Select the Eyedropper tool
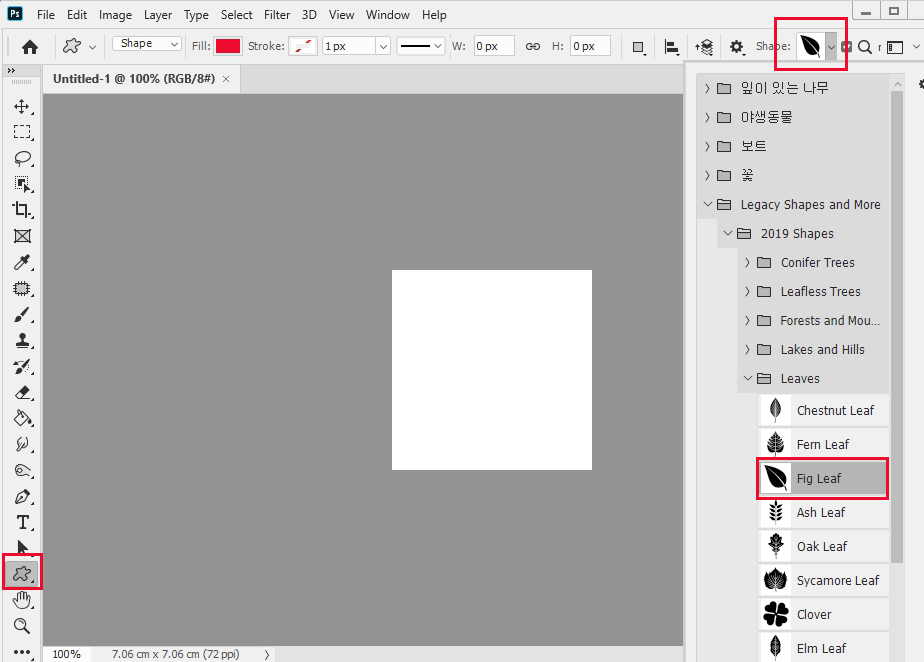Viewport: 924px width, 662px height. [22, 262]
